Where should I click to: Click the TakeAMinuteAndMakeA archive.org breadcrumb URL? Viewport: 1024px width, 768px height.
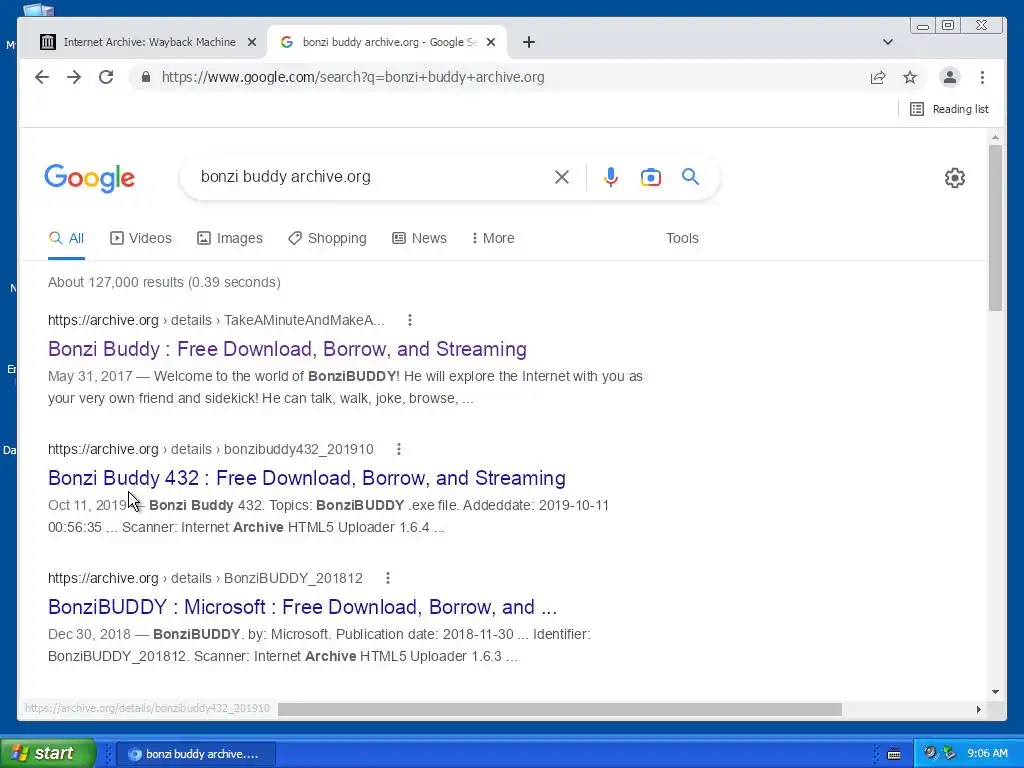[216, 320]
